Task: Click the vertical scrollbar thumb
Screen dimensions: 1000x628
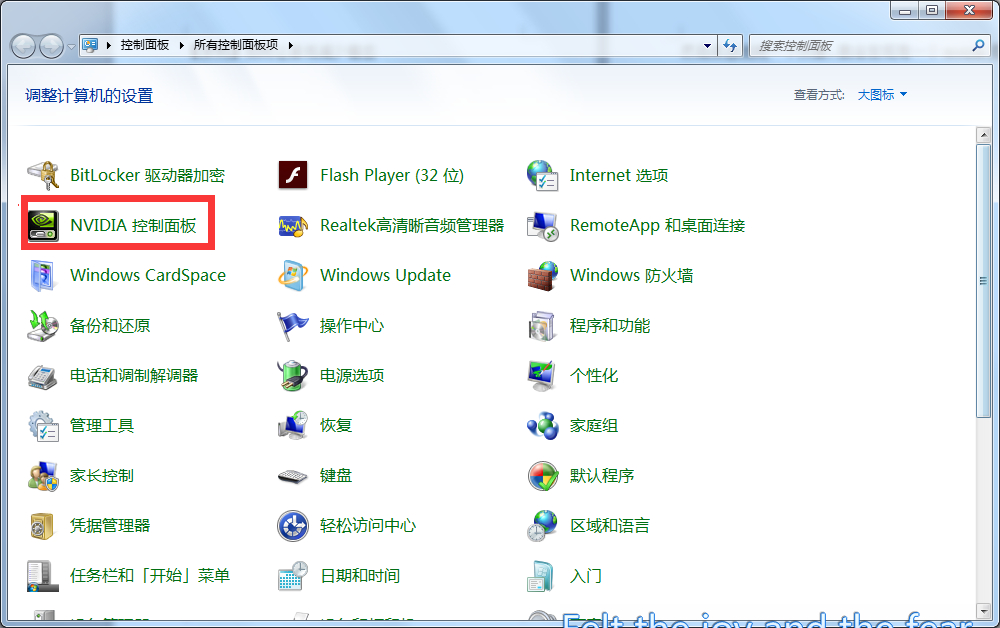Action: 983,281
